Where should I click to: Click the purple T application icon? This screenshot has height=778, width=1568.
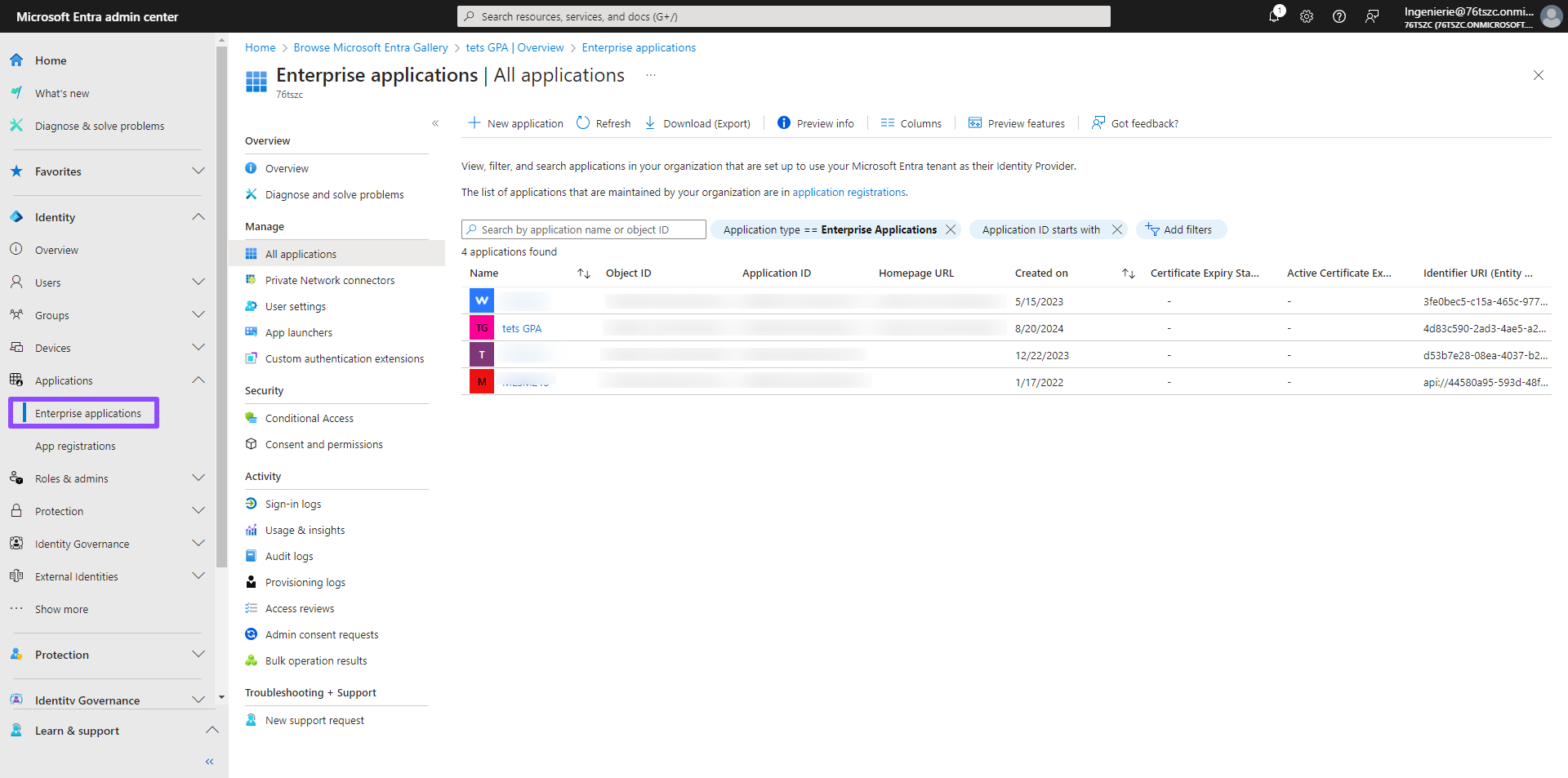(482, 354)
